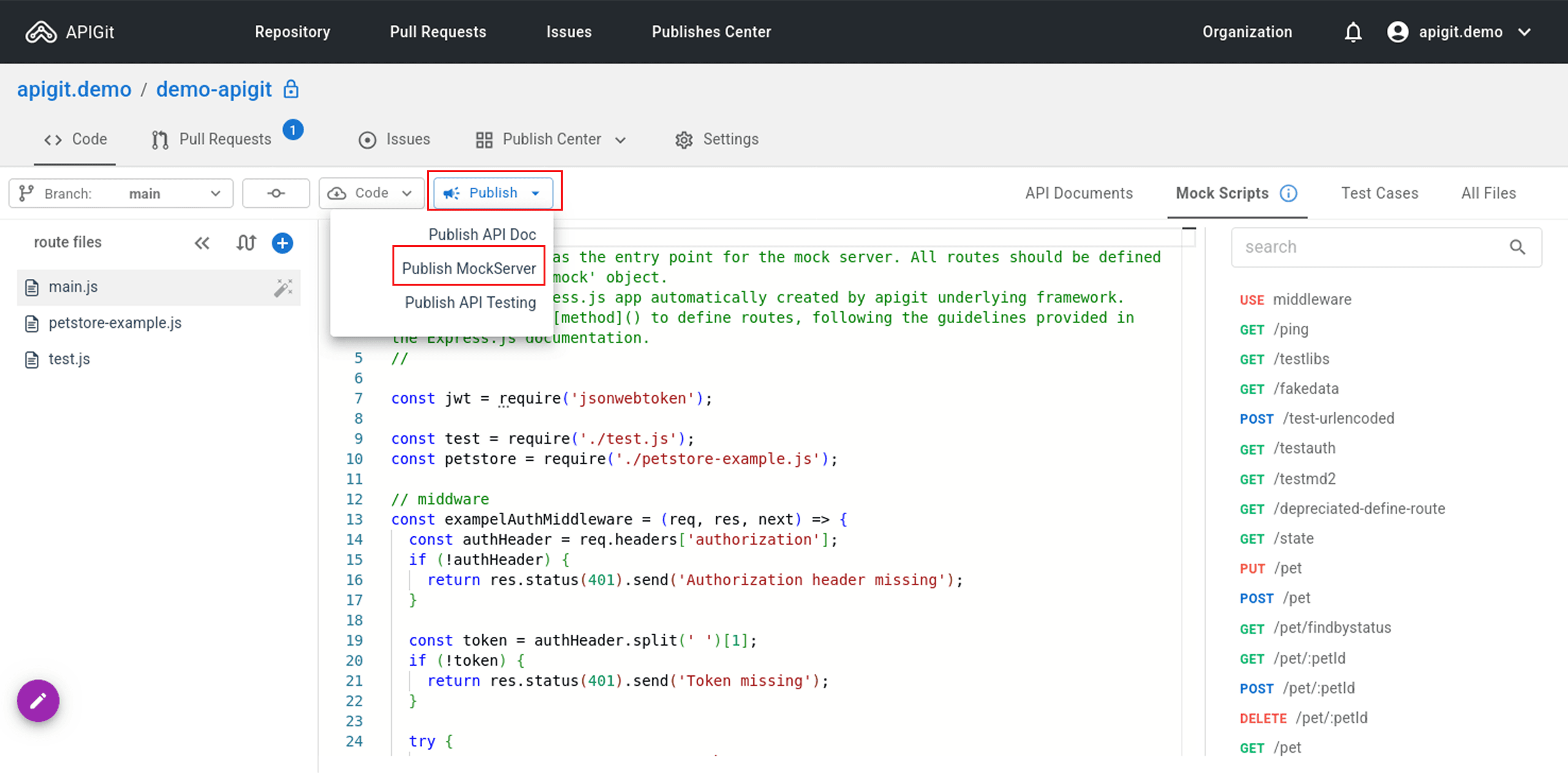
Task: Click the commit history icon button
Action: [x=276, y=193]
